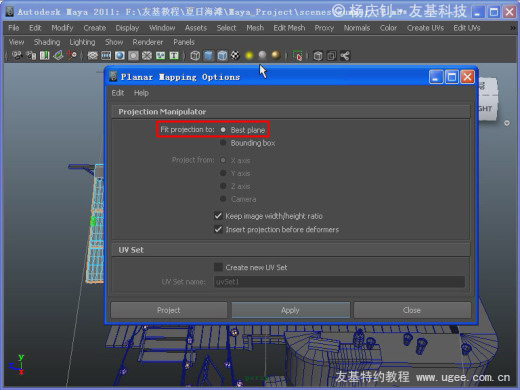The height and width of the screenshot is (390, 520).
Task: Open the Proxy menu in main menu bar
Action: coord(324,28)
